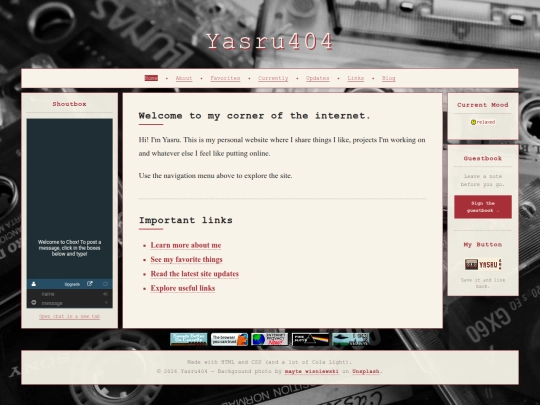Click the 'My Button' heading
Viewport: 540px width, 405px height.
point(483,245)
